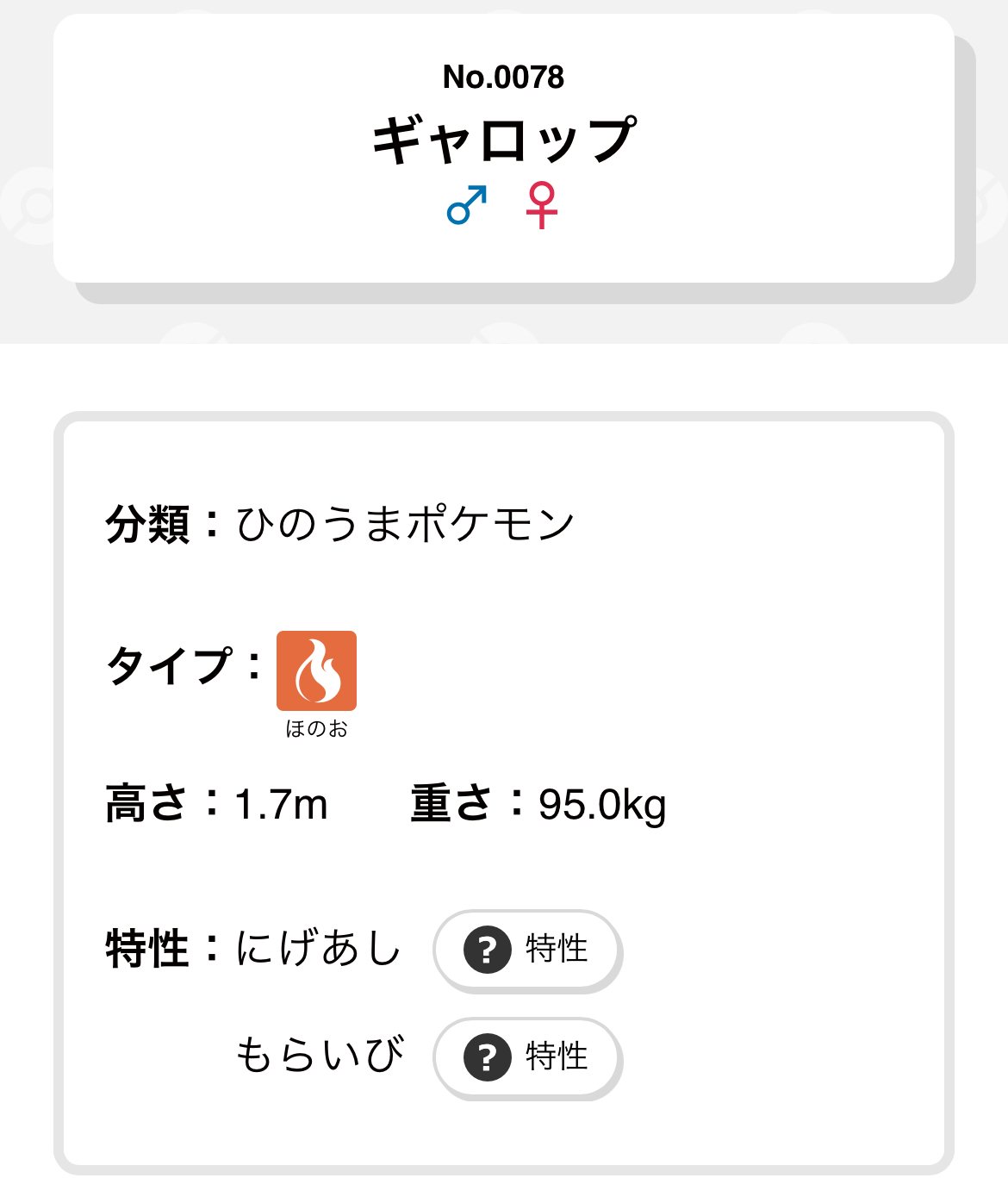Click the にげあし ability name

[319, 949]
